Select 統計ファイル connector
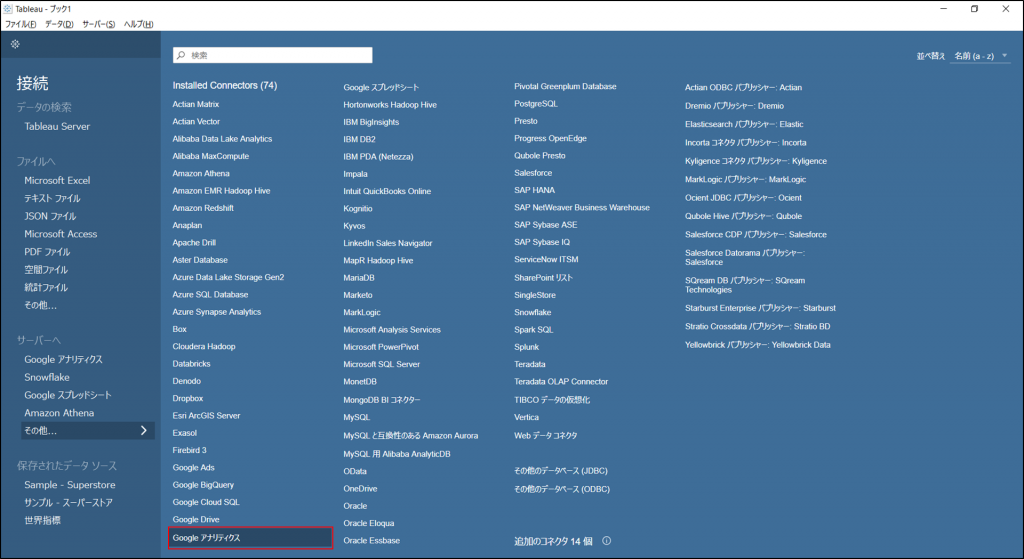 tap(46, 287)
